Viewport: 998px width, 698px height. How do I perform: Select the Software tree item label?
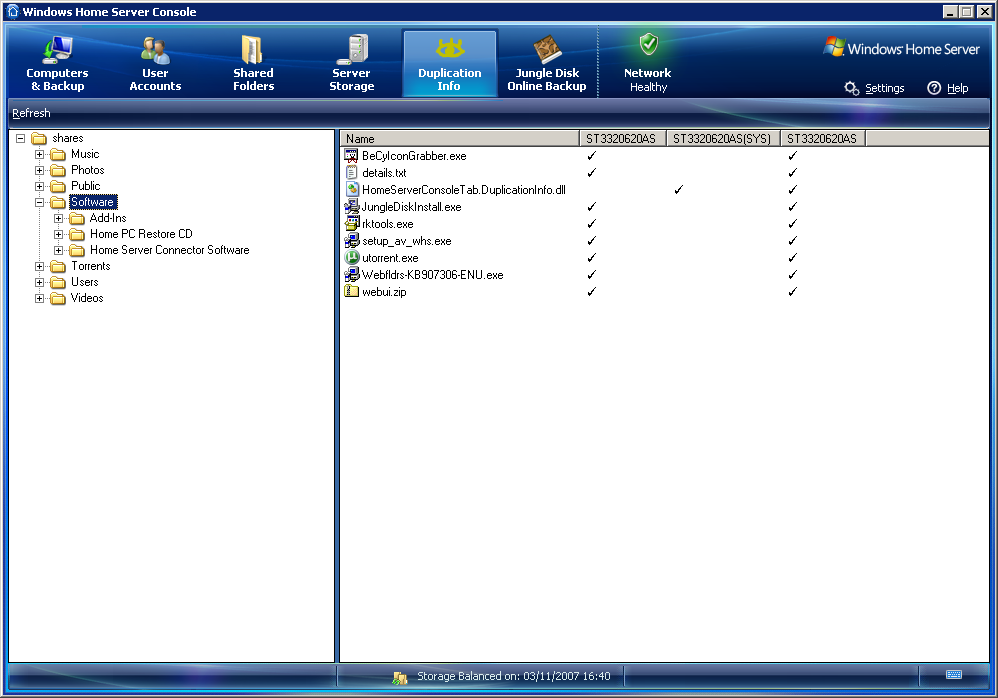tap(92, 202)
